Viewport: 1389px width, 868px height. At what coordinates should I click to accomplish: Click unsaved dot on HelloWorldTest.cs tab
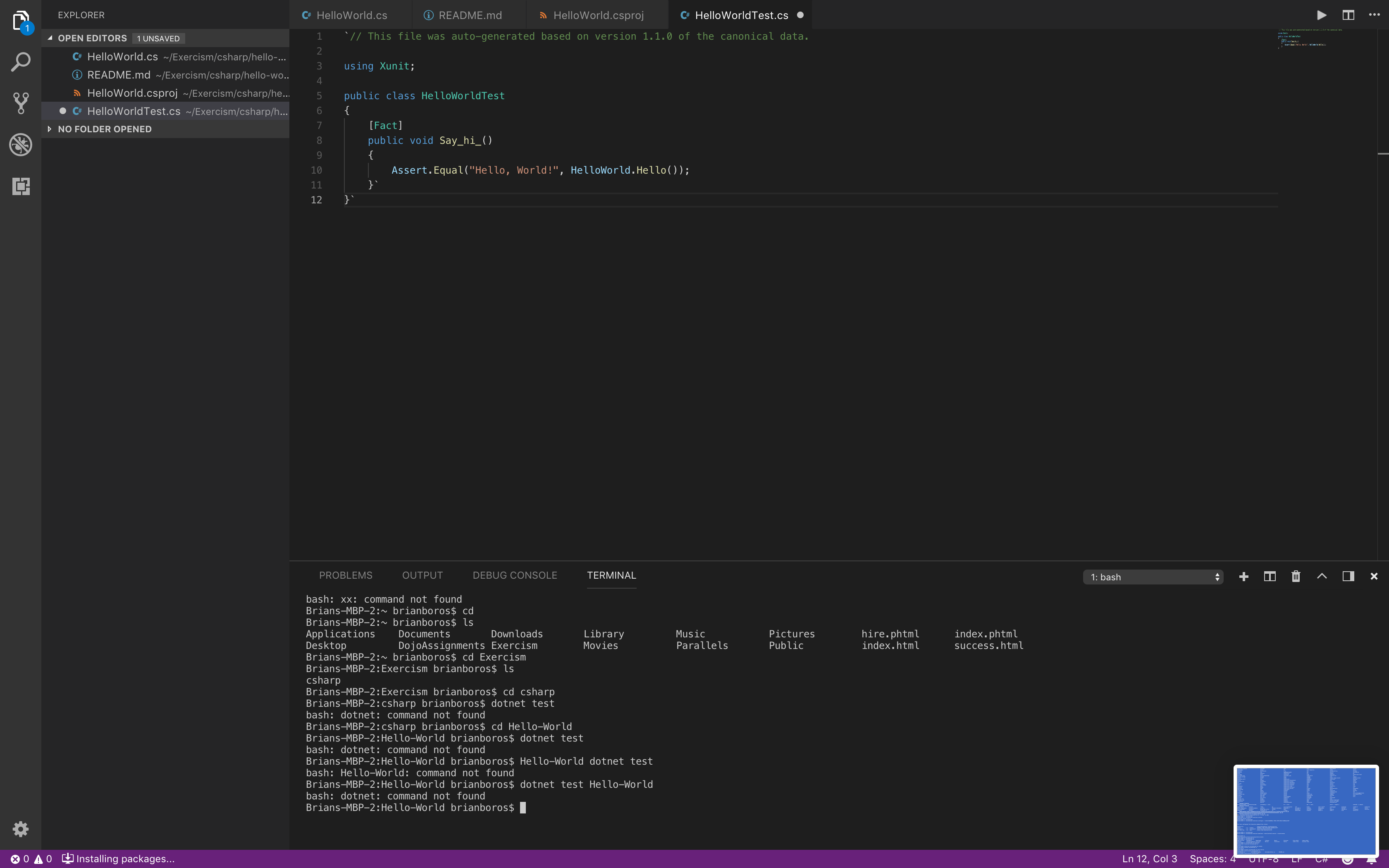point(800,15)
